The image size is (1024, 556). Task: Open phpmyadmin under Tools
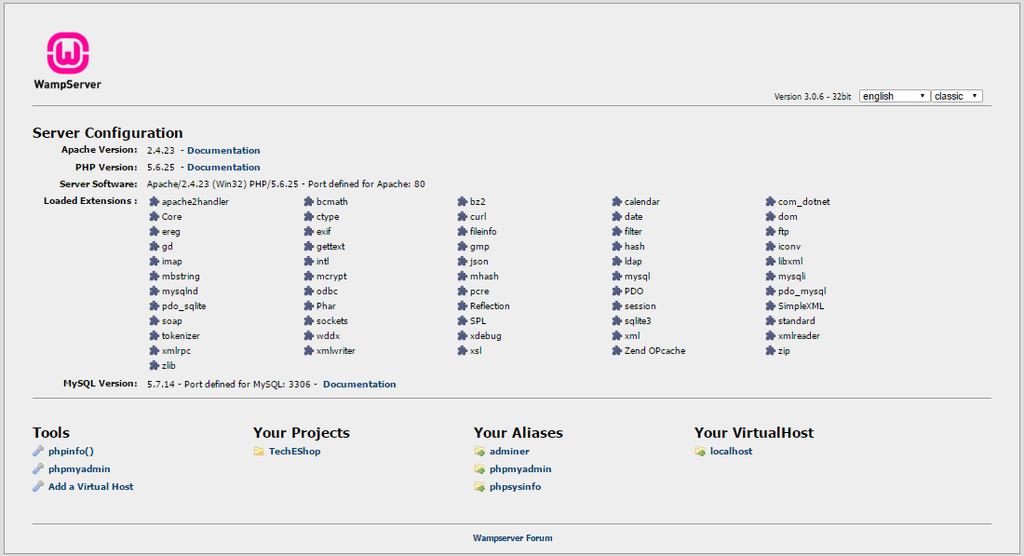[79, 468]
